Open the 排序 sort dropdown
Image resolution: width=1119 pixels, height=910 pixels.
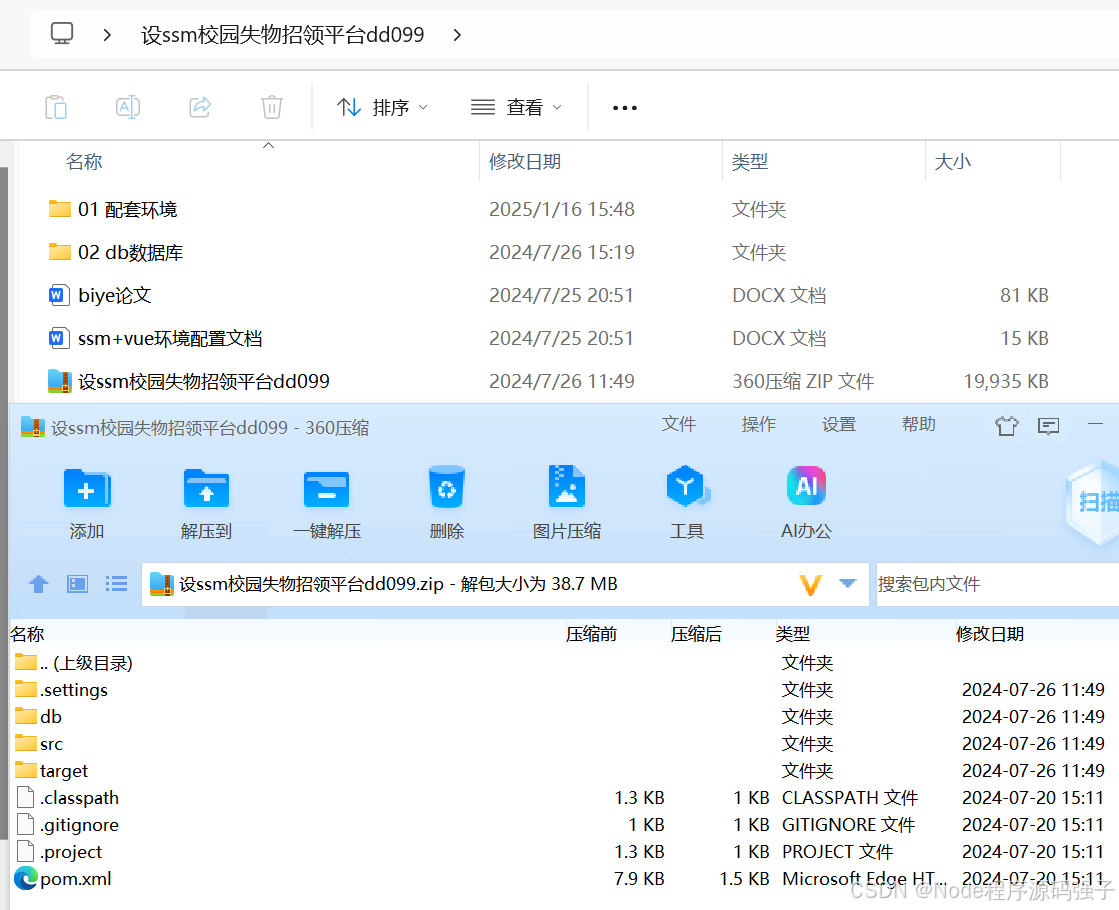pyautogui.click(x=383, y=108)
